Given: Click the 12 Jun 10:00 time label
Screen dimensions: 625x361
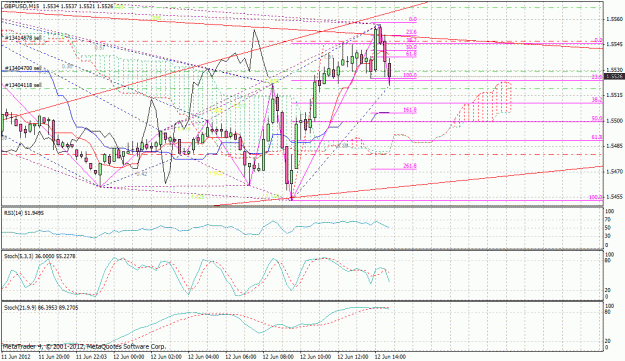Looking at the screenshot, I should click(315, 357).
